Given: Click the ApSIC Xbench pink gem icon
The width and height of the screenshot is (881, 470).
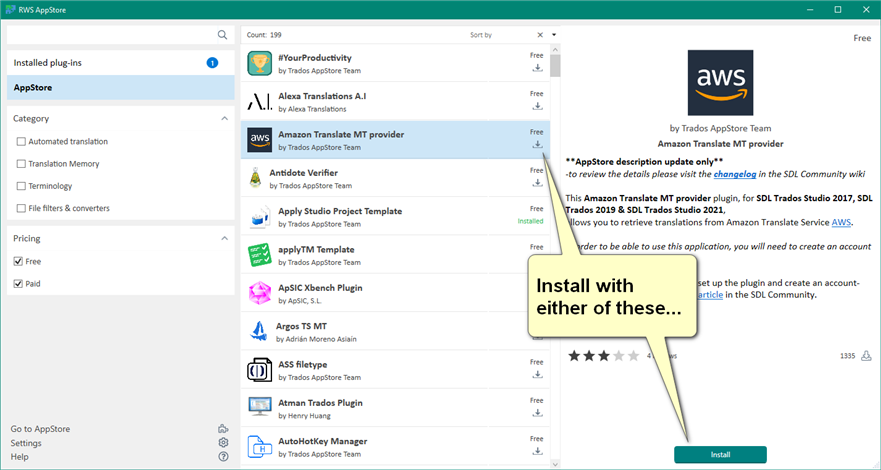Looking at the screenshot, I should (x=260, y=293).
